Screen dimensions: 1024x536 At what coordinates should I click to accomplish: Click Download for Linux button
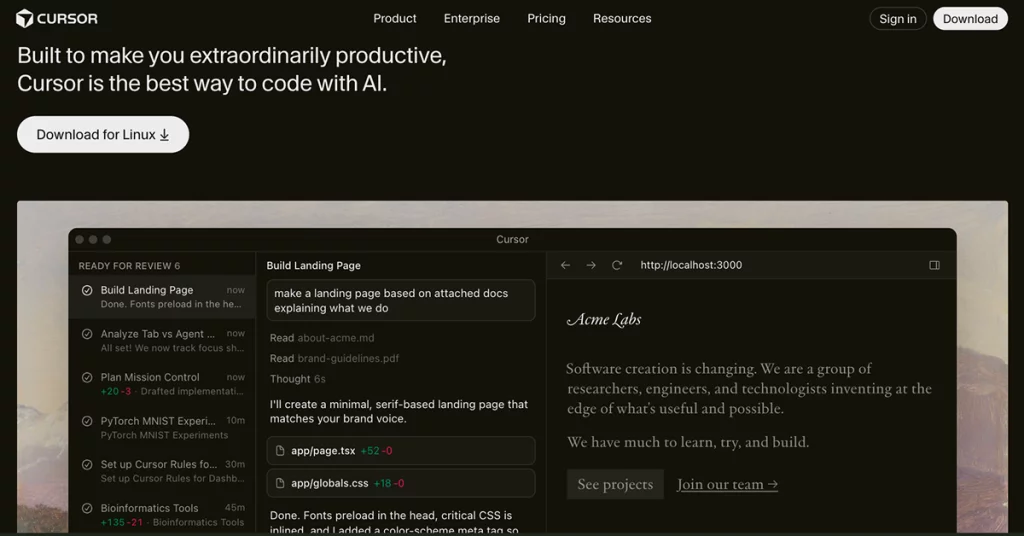(103, 134)
